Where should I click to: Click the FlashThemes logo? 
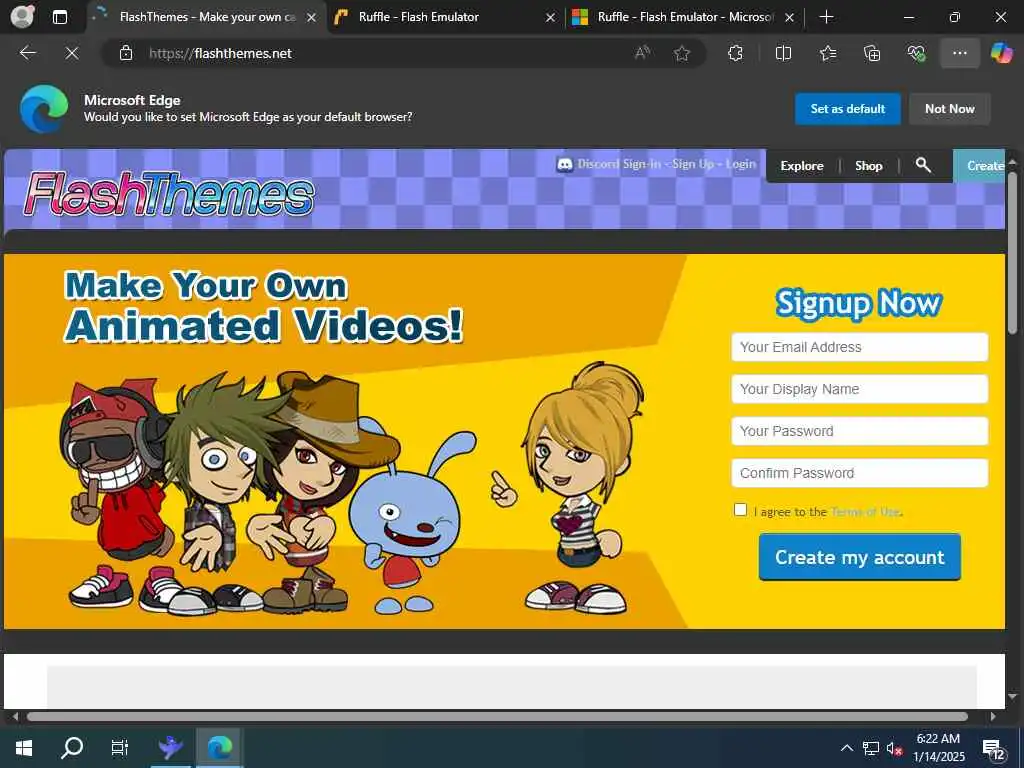[168, 194]
